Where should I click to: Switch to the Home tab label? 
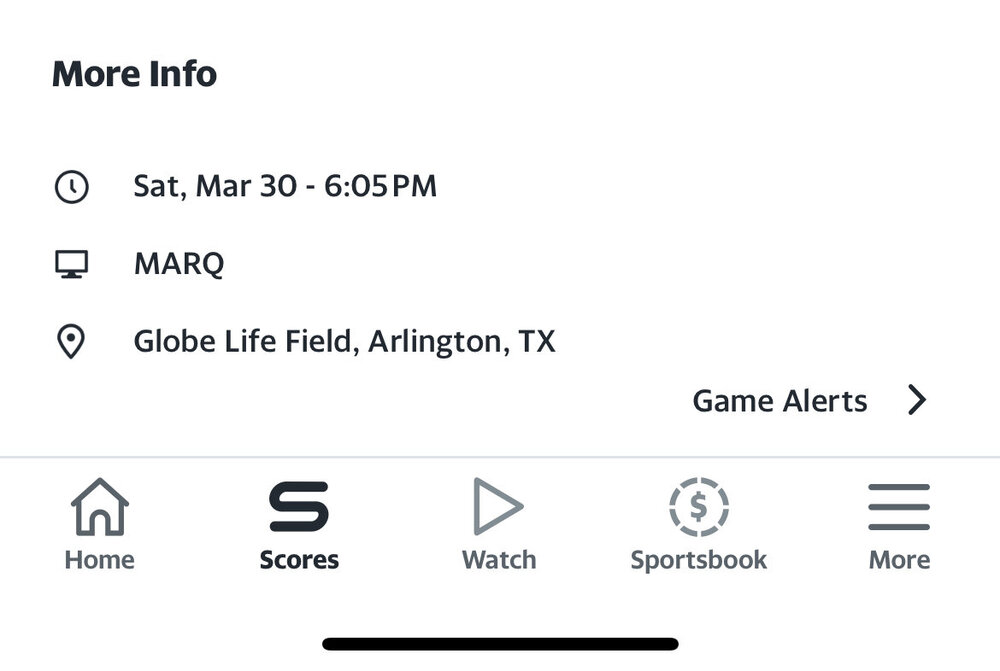99,560
